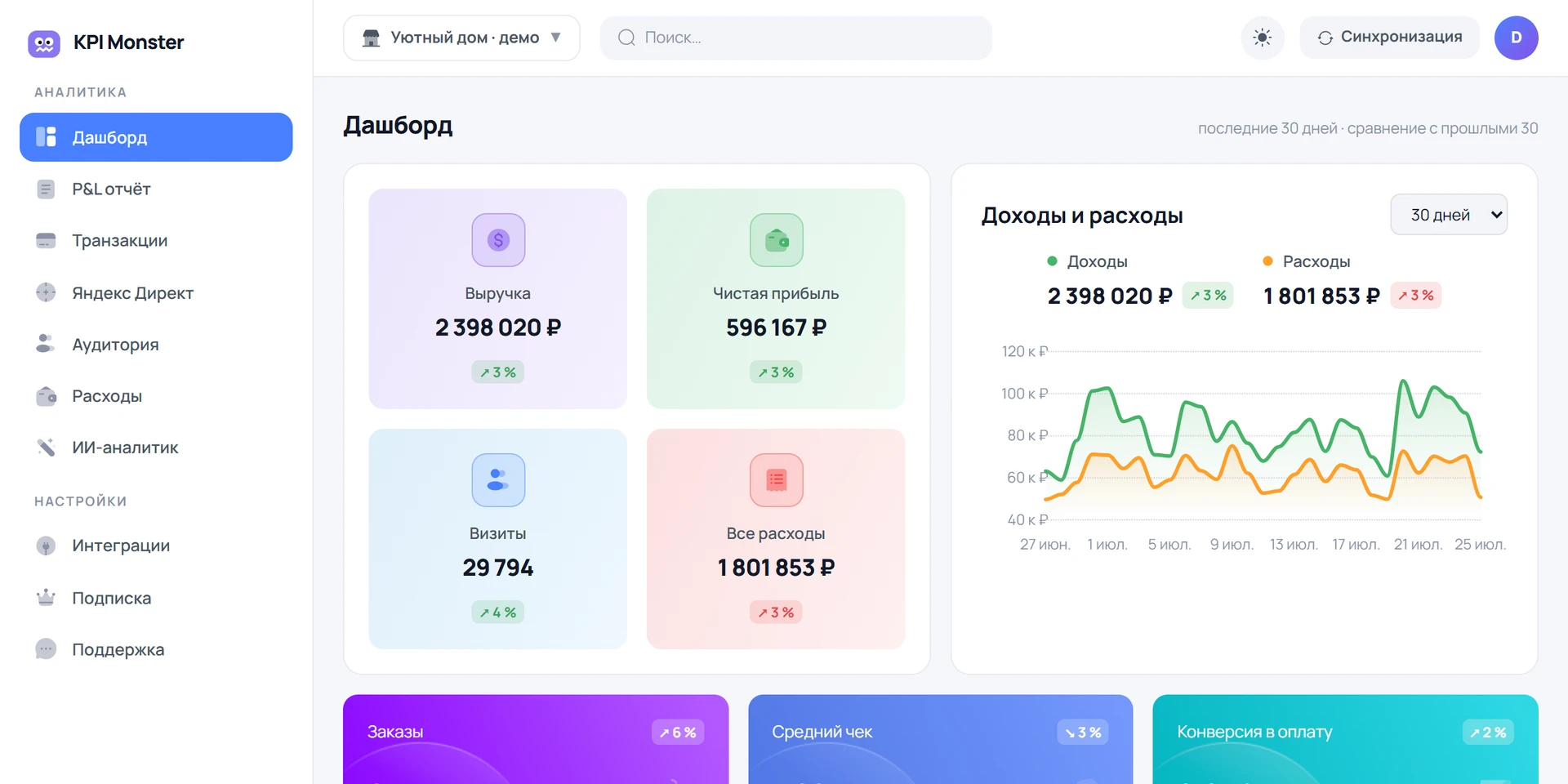Click the Транзакции card icon
This screenshot has width=1568, height=784.
46,241
